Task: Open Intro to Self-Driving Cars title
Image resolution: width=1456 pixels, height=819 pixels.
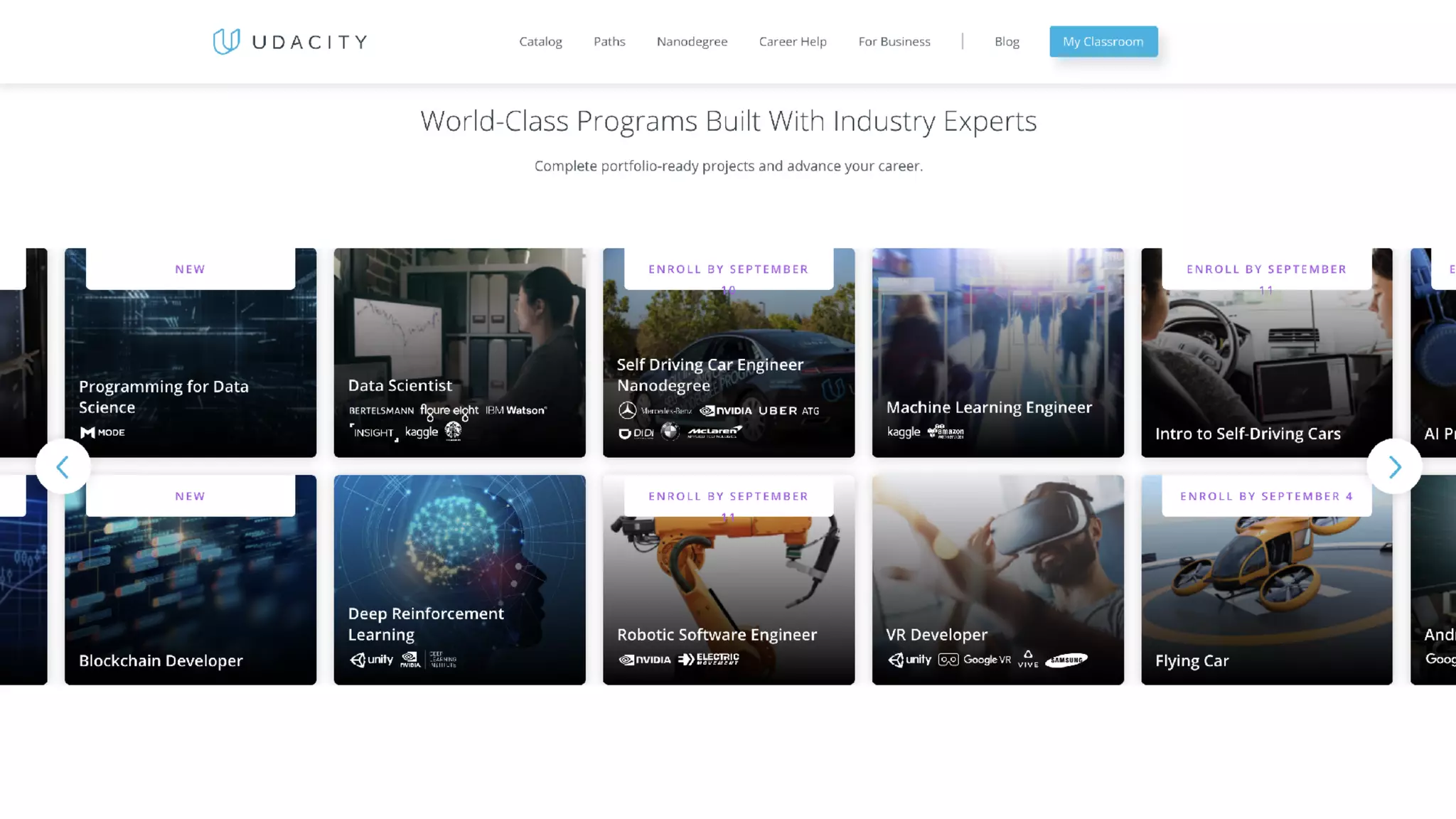Action: pos(1248,434)
